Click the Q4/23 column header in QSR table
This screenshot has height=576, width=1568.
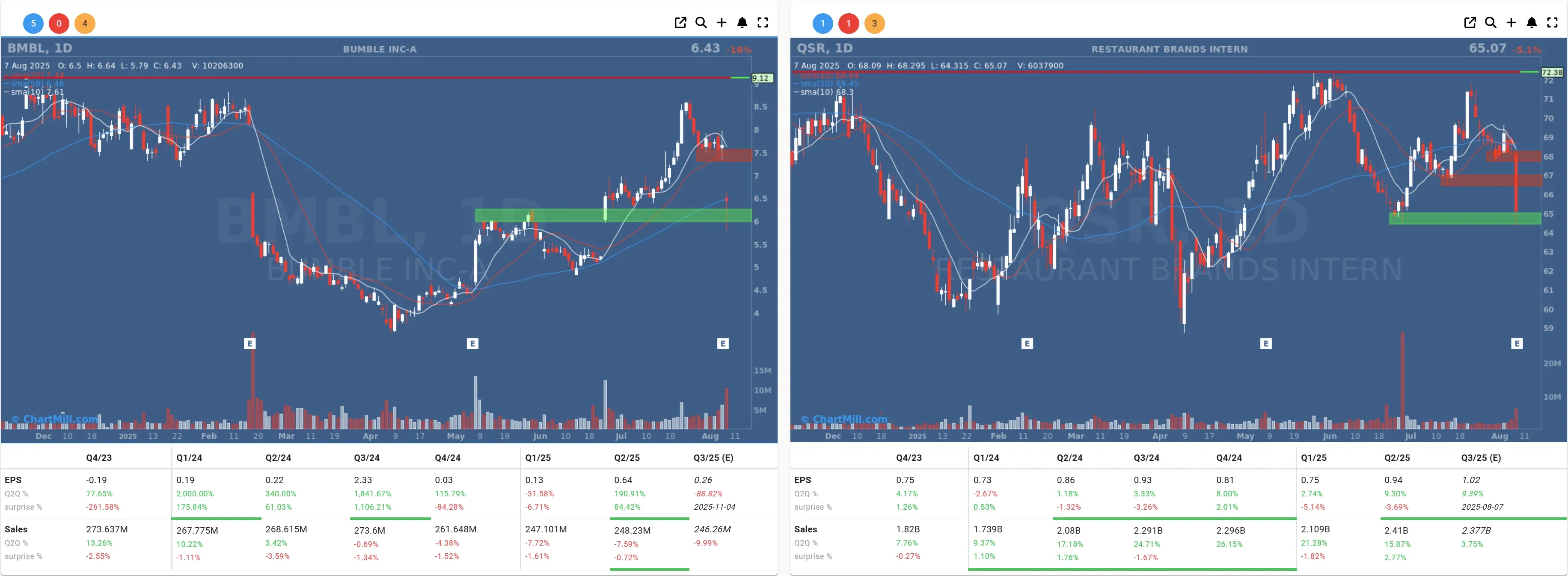coord(909,458)
